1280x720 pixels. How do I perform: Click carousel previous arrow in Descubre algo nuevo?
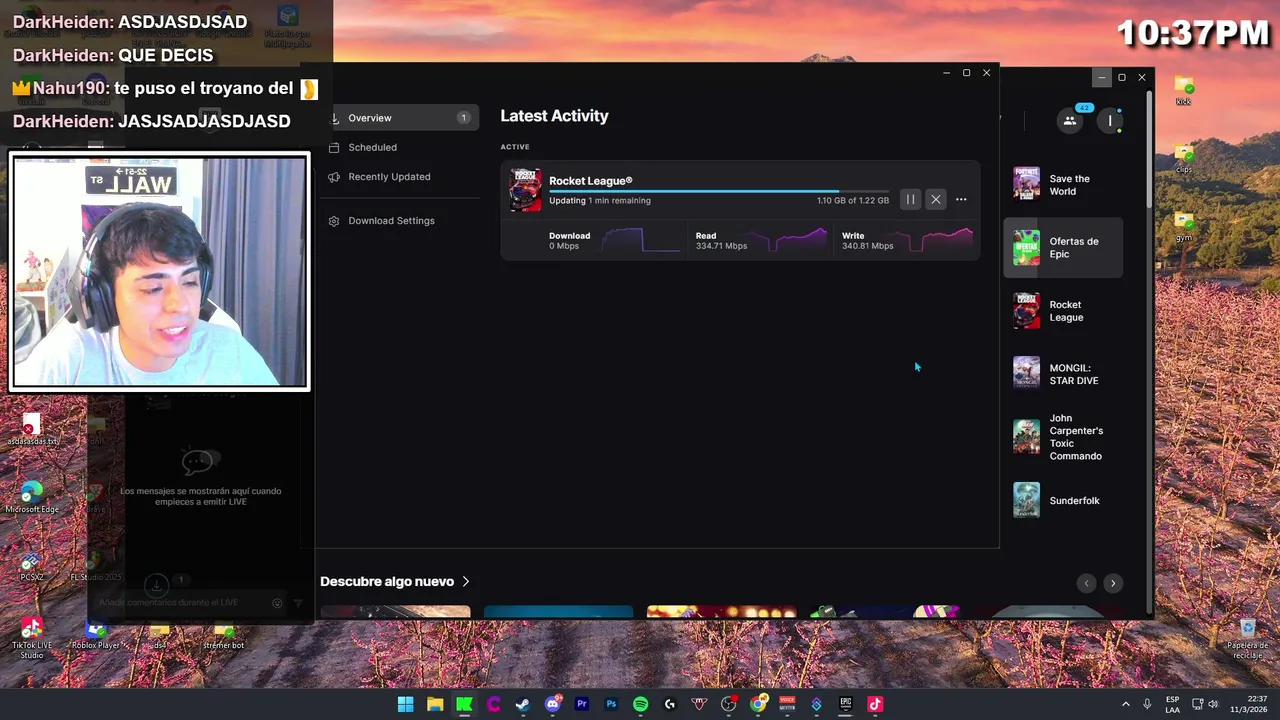(1086, 583)
